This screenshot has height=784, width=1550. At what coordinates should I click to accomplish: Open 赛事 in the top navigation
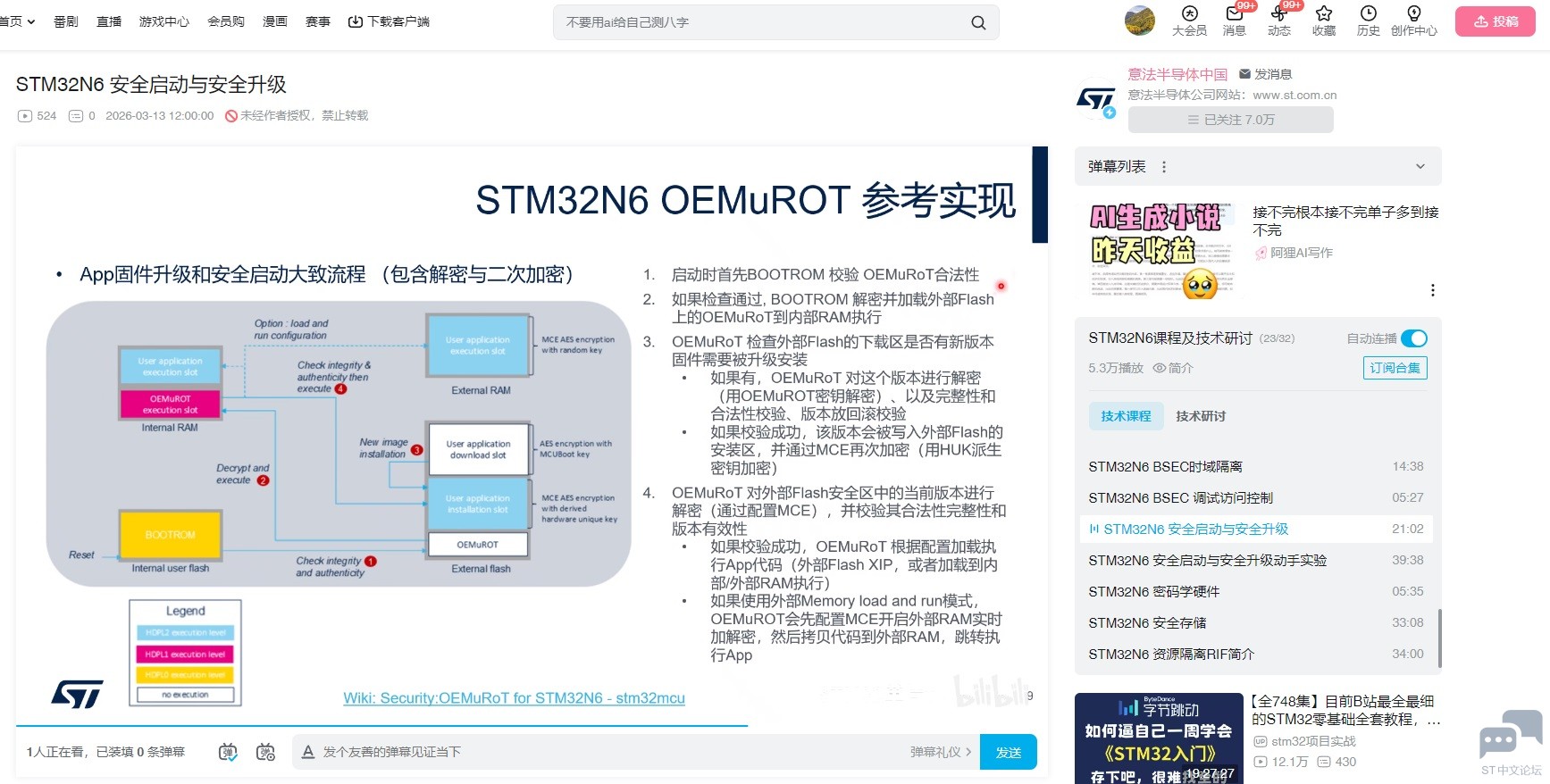318,21
